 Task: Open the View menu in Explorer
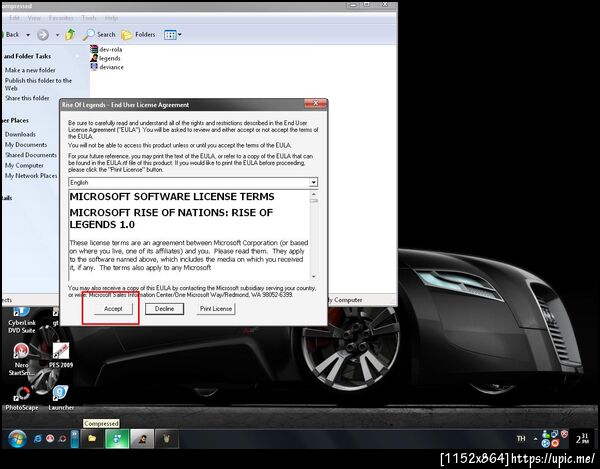[x=34, y=18]
